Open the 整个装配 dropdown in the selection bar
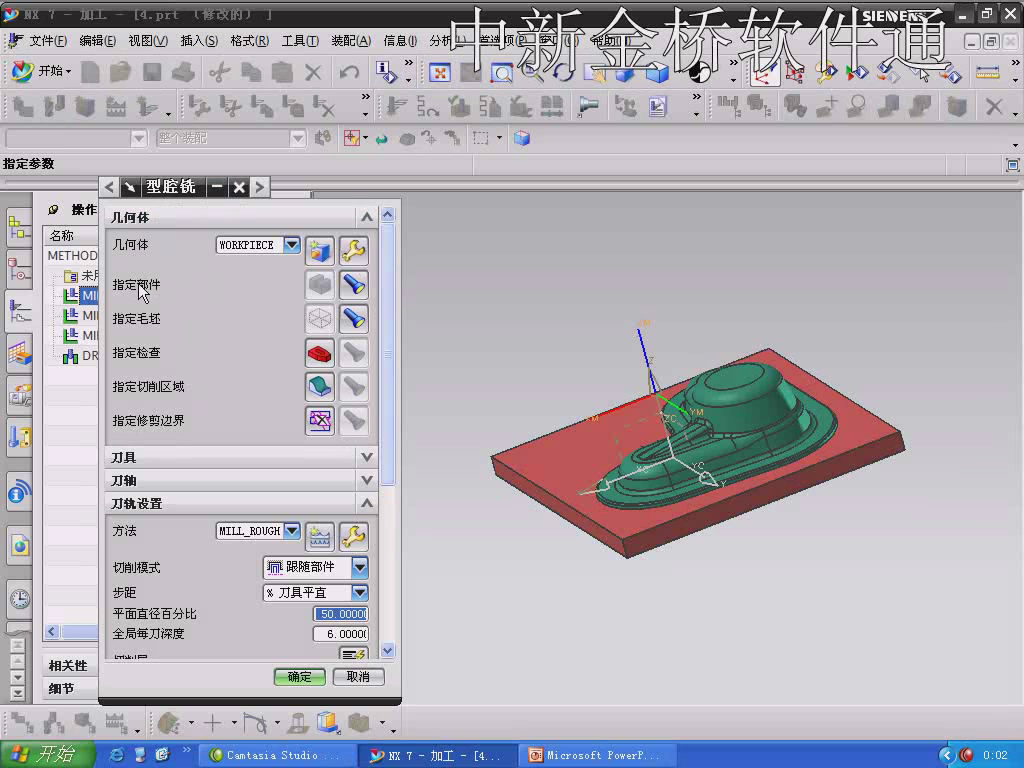 click(298, 138)
